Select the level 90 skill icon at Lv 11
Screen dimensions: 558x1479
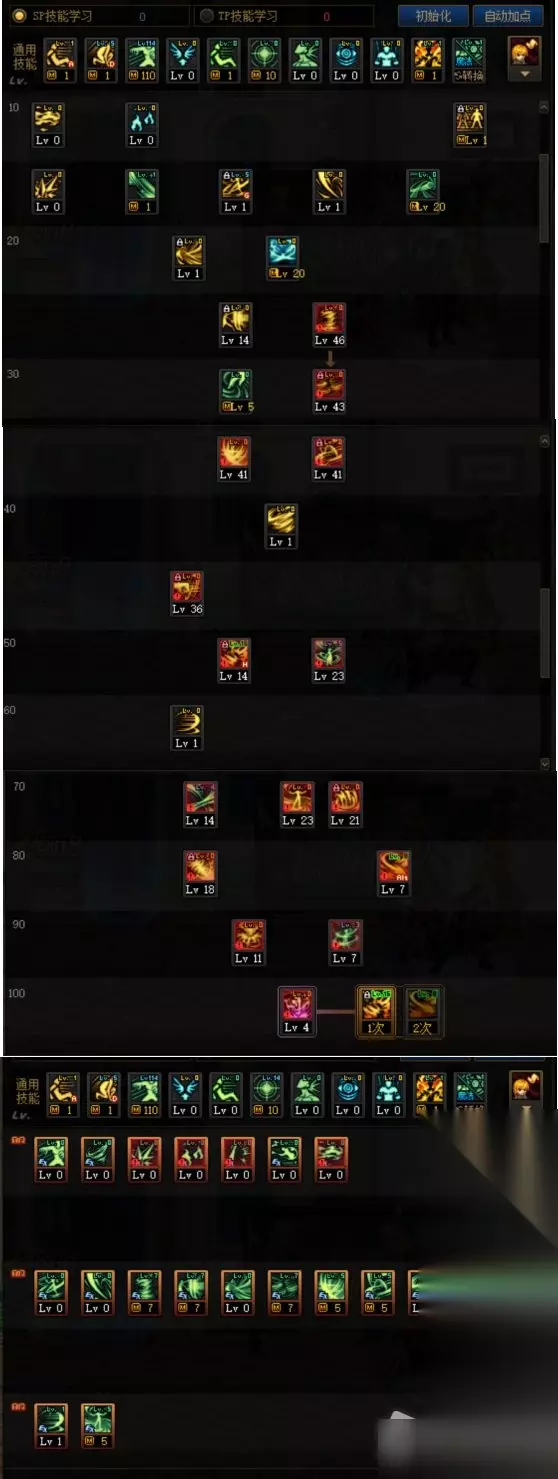pyautogui.click(x=249, y=942)
